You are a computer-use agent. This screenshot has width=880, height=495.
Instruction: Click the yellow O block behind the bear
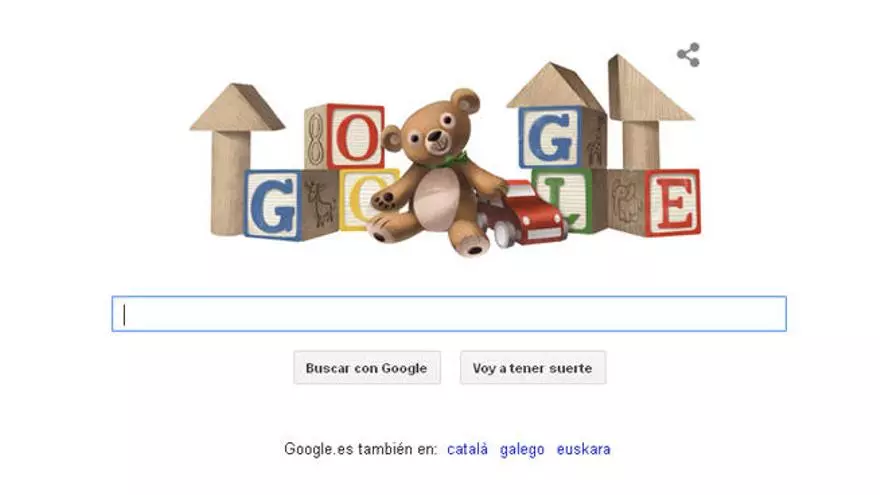pos(364,198)
